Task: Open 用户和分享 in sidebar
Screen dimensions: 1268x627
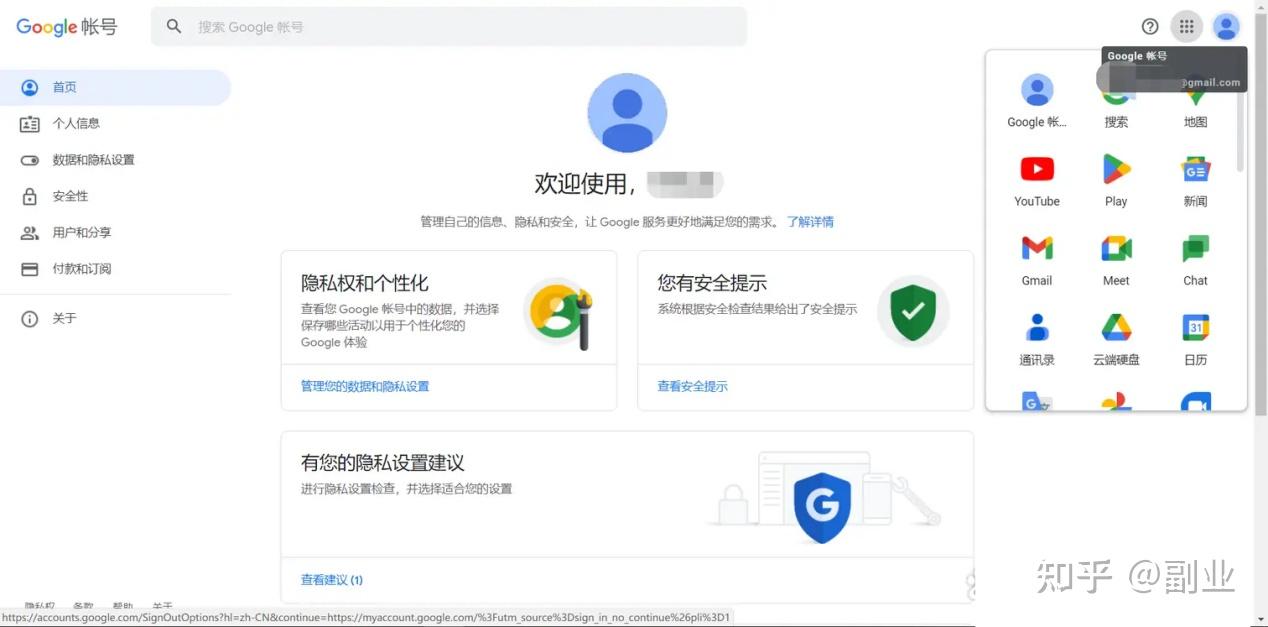Action: coord(115,233)
